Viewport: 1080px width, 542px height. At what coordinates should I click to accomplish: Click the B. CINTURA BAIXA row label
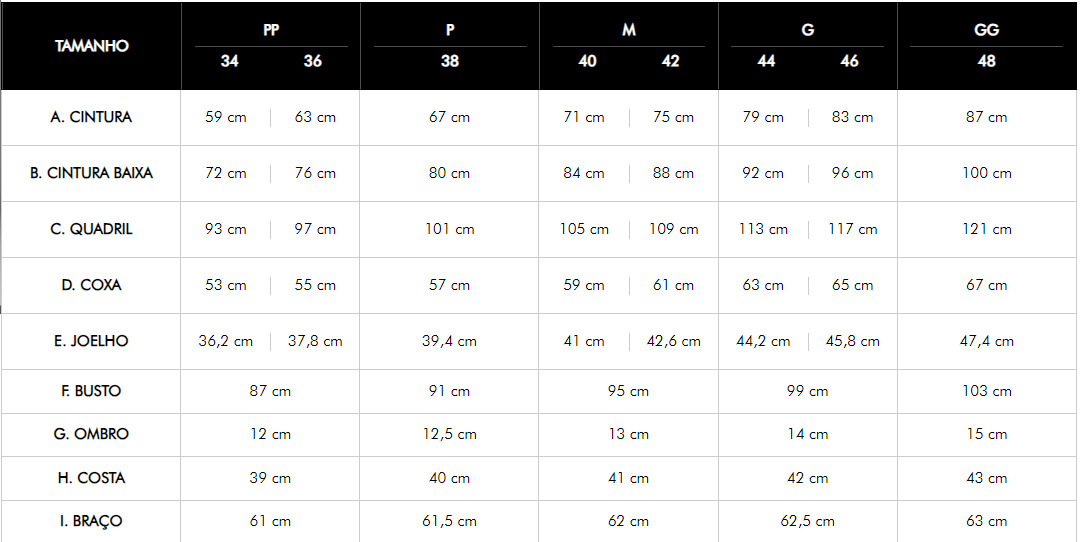click(91, 173)
